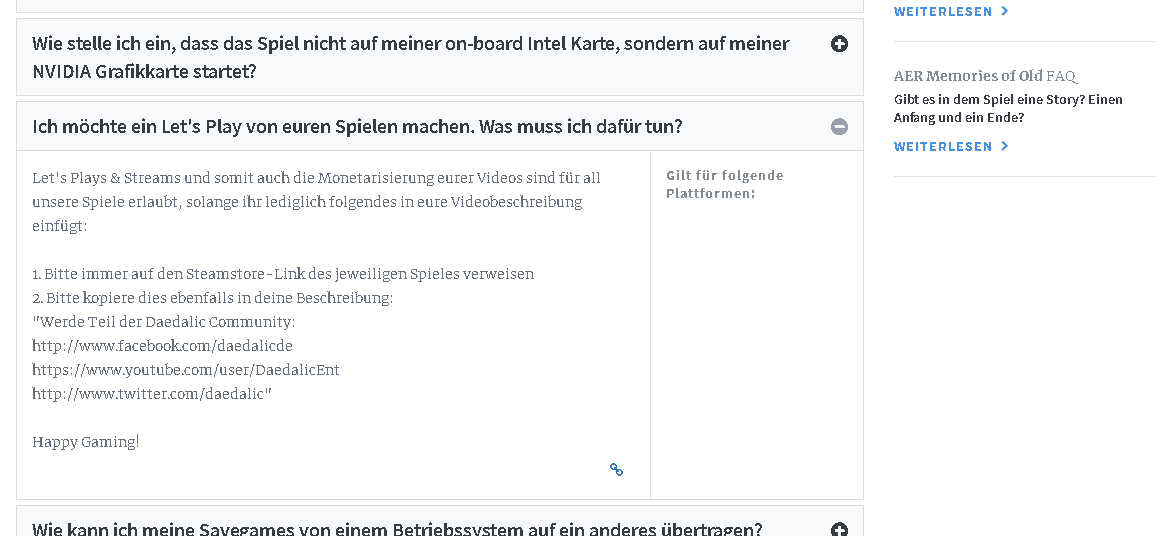Click the youtube.com/user/DaedalicEnt URL
Viewport: 1169px width, 536px height.
pyautogui.click(x=186, y=370)
